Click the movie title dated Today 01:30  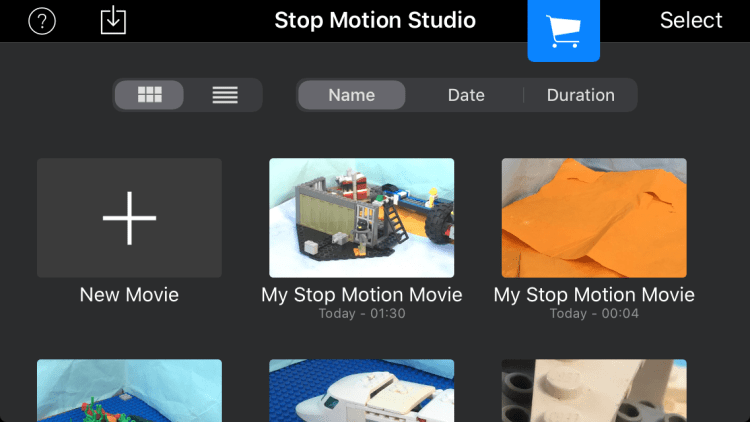[361, 295]
